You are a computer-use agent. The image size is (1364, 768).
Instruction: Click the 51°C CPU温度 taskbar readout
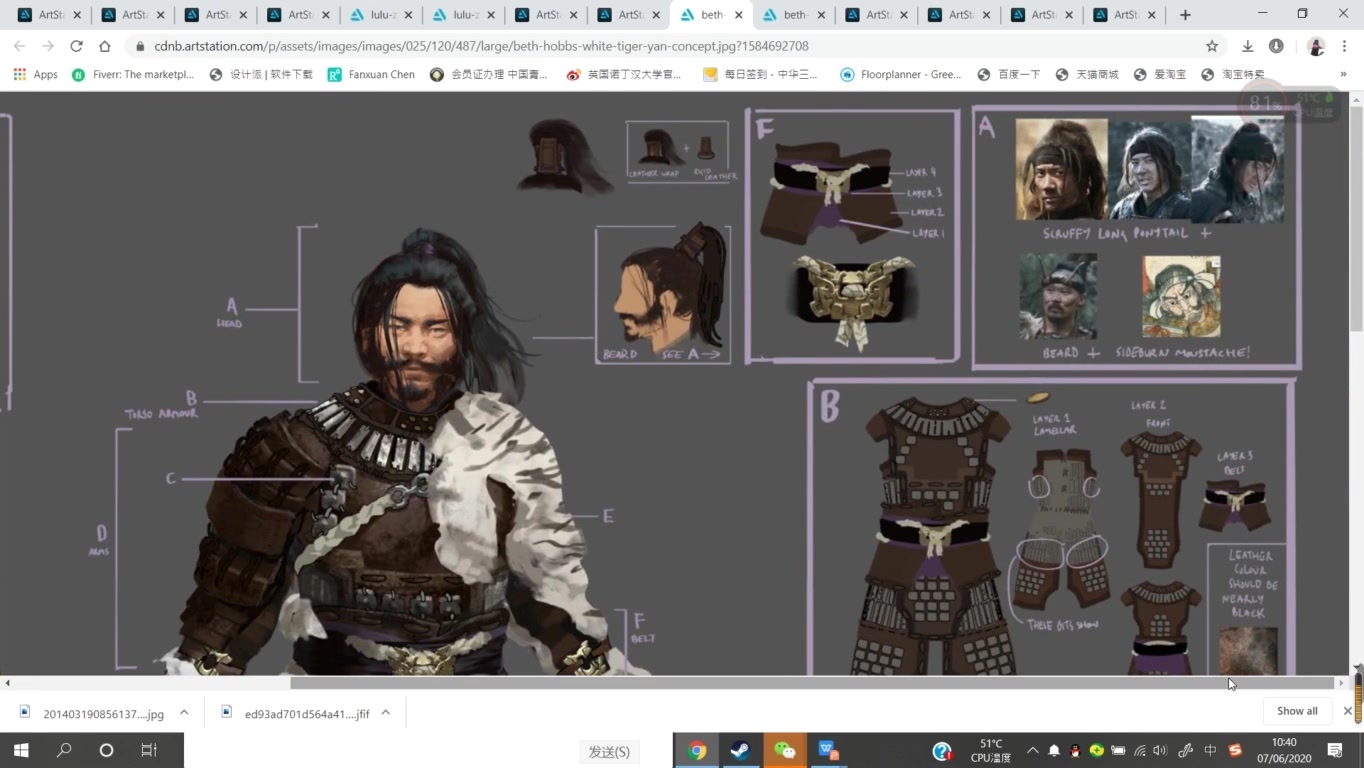[991, 750]
